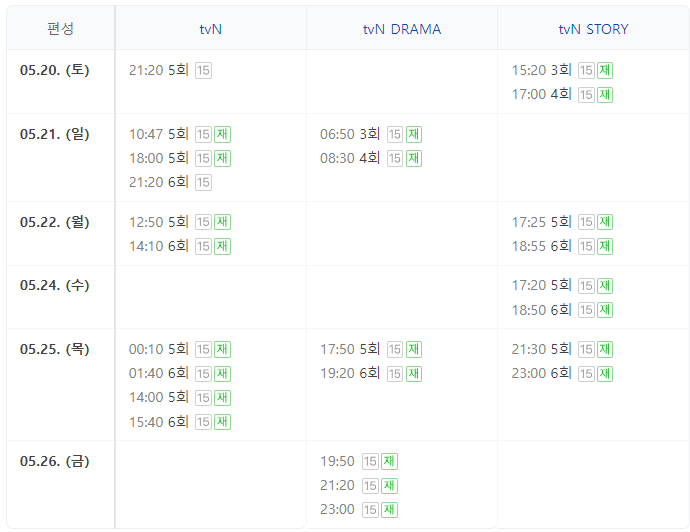Viewport: 690px width, 532px height.
Task: Select the 12:50 5회 tvN entry
Action: point(159,222)
